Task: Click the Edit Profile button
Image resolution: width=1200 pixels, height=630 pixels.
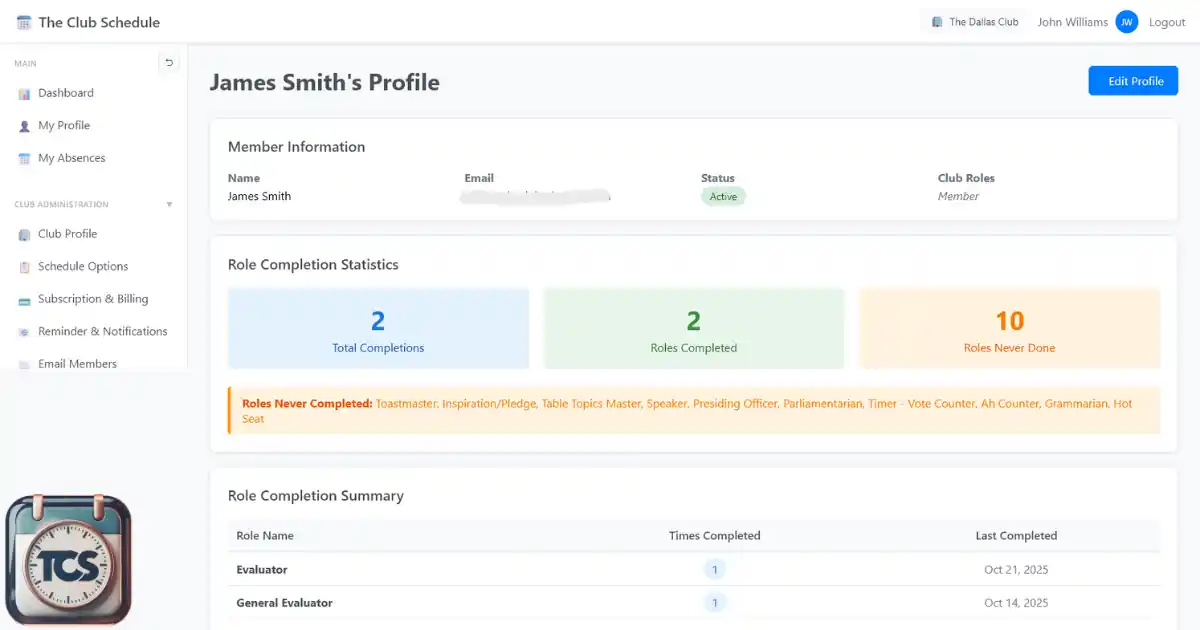Action: pyautogui.click(x=1133, y=81)
